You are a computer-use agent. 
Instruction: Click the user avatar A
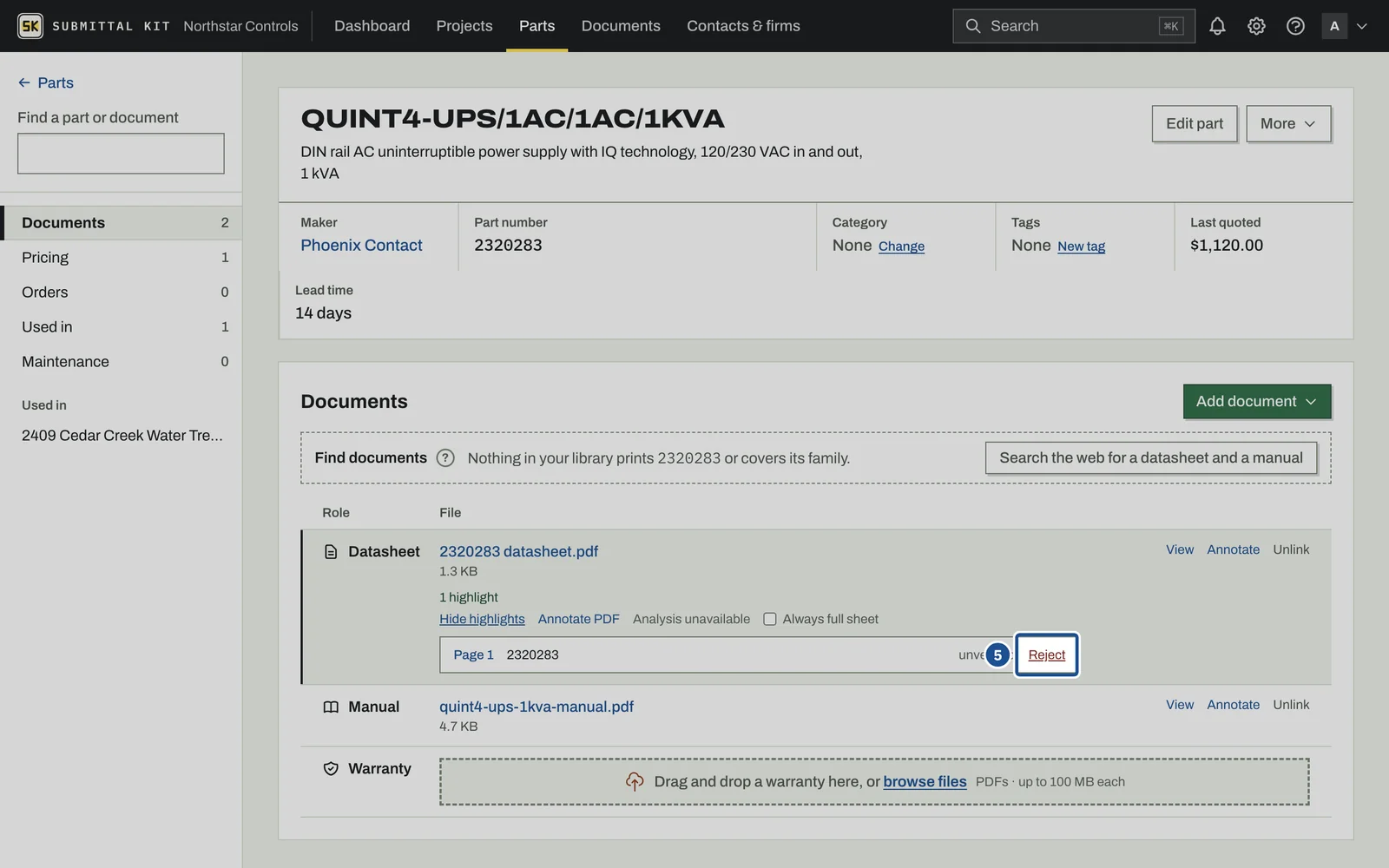[1334, 26]
